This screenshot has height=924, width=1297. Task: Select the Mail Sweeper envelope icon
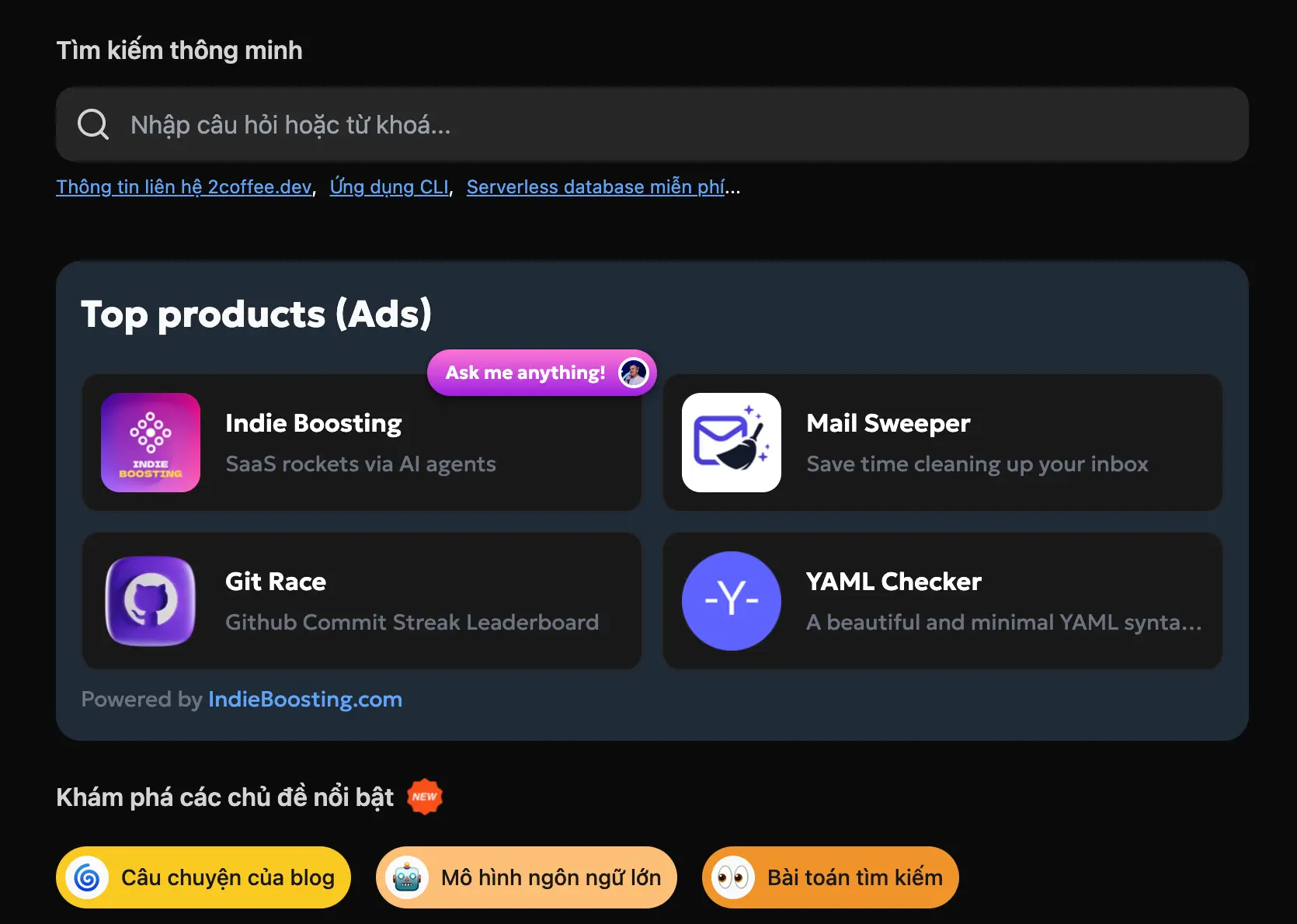(731, 443)
